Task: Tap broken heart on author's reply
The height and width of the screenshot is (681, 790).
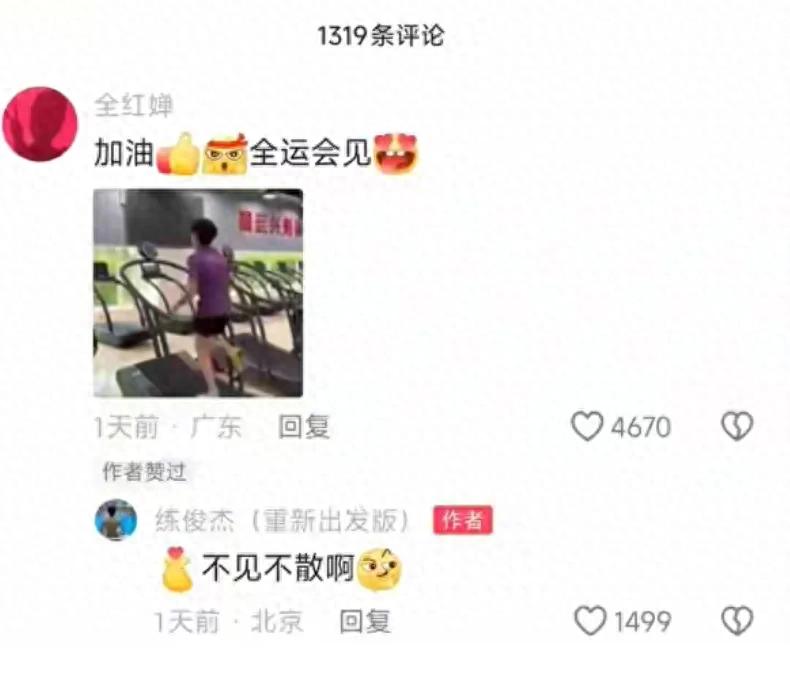Action: tap(737, 621)
